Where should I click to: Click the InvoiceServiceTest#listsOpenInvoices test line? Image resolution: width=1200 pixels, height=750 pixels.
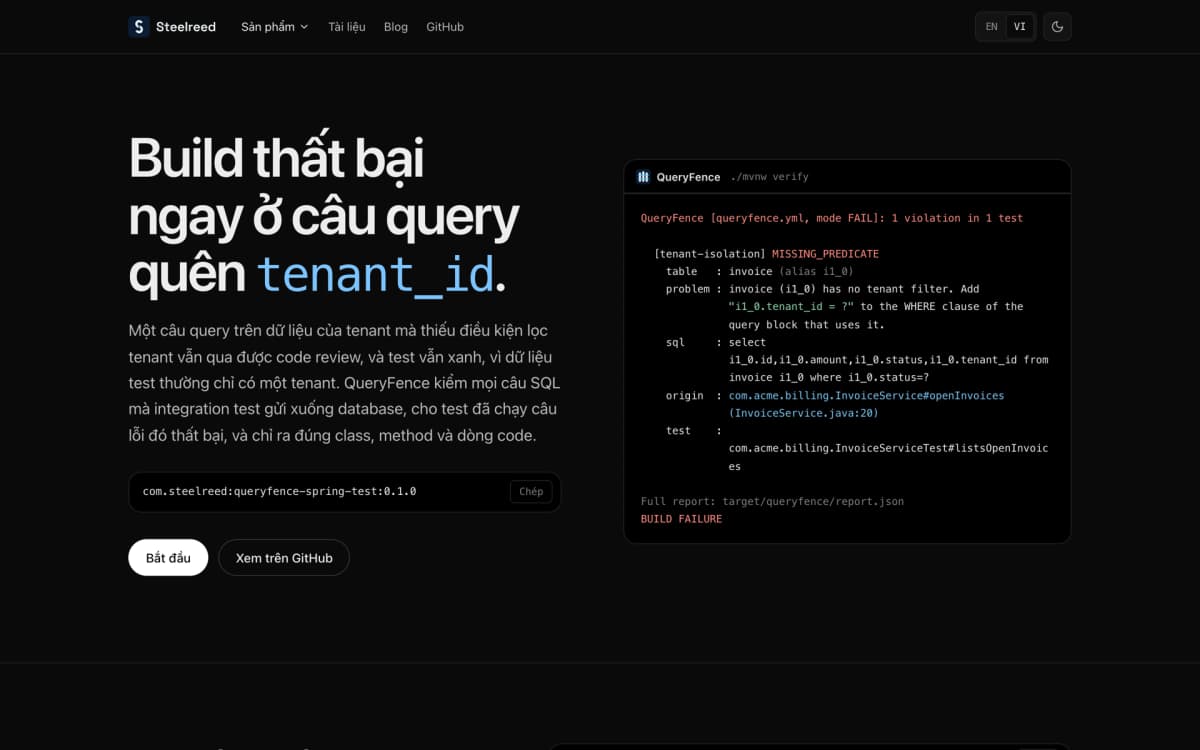pos(888,457)
